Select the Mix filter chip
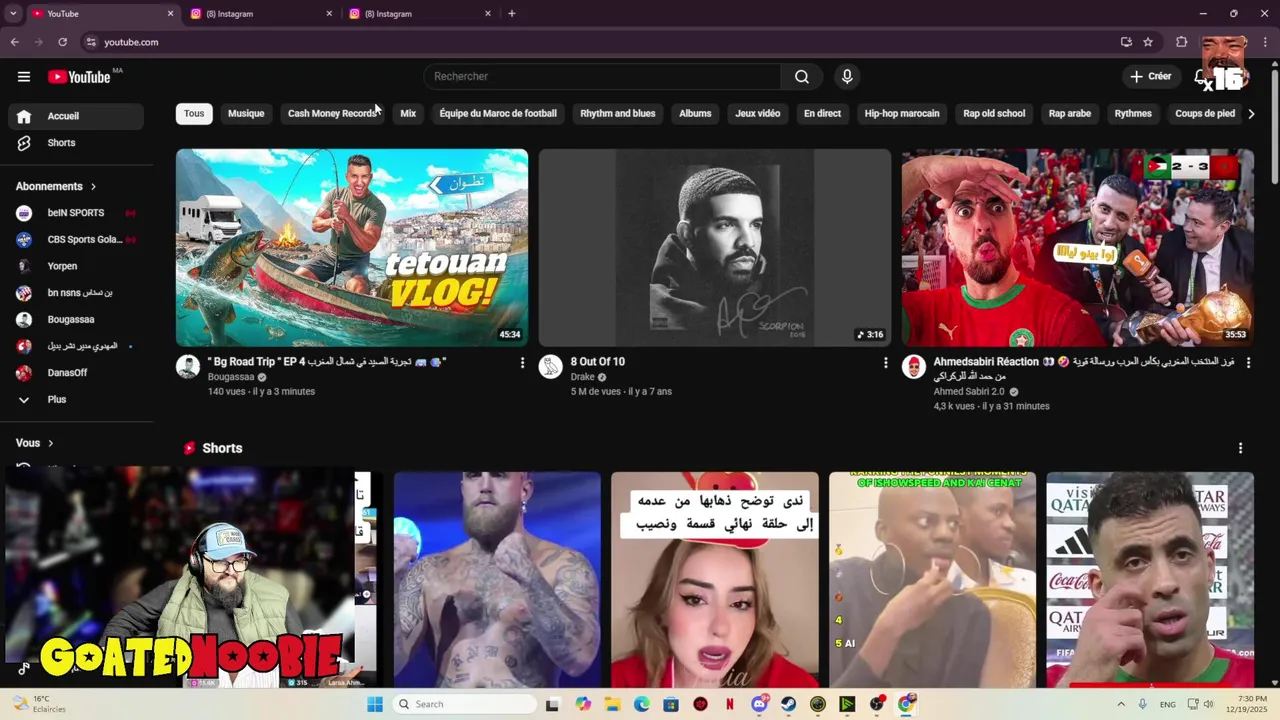Viewport: 1280px width, 720px height. coord(408,113)
